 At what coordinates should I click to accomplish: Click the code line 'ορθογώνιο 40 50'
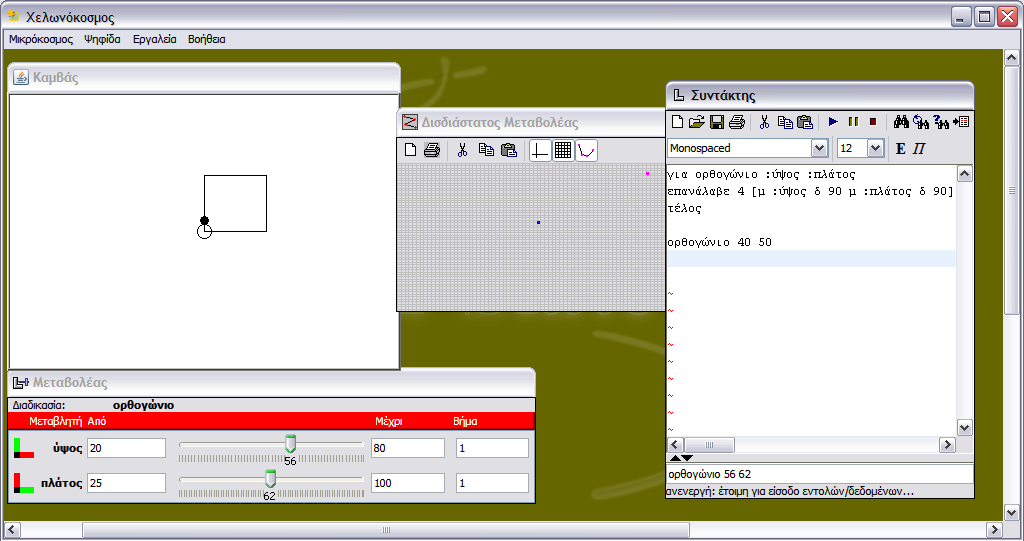[720, 242]
